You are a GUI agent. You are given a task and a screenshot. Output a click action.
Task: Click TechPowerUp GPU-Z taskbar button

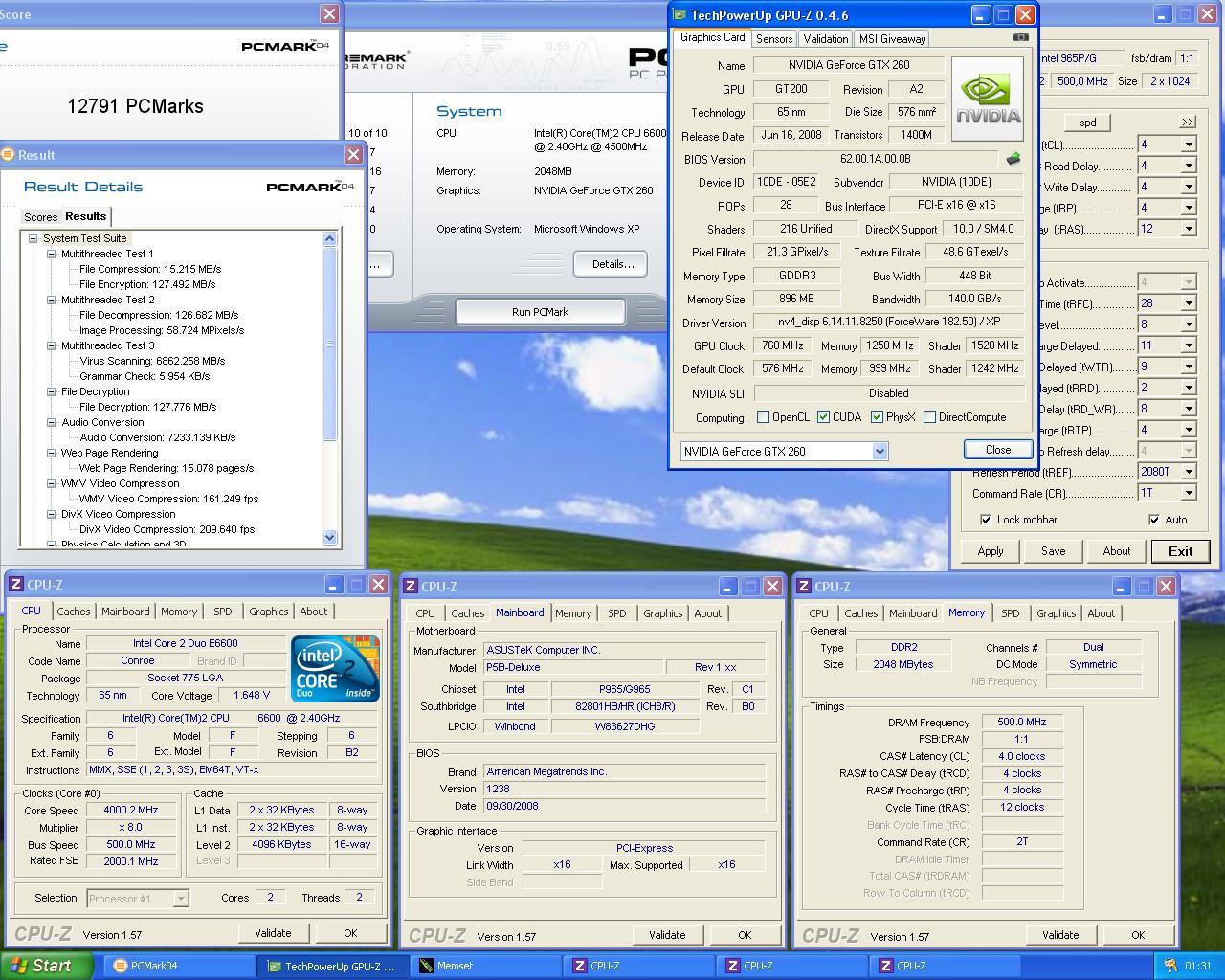pos(332,966)
